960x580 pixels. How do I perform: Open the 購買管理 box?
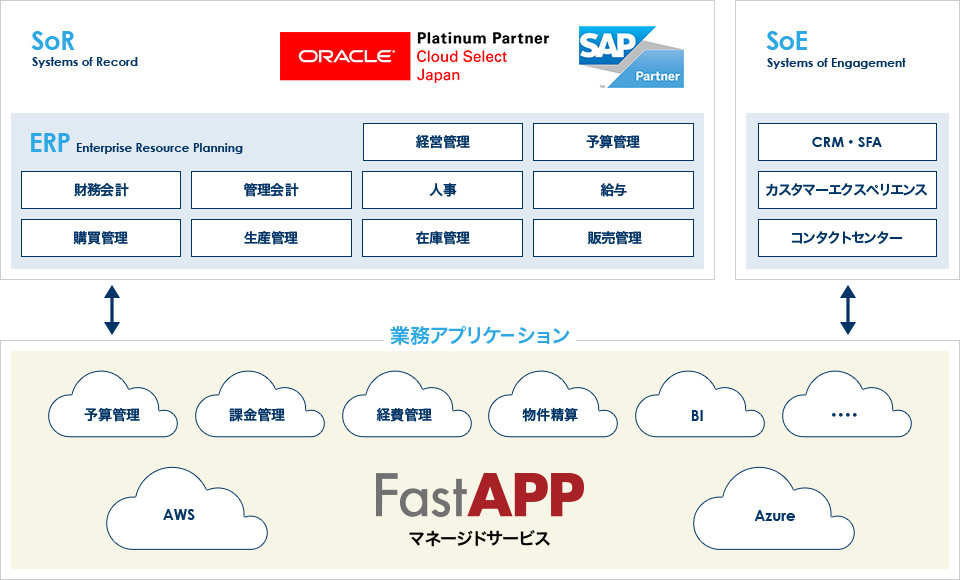101,238
